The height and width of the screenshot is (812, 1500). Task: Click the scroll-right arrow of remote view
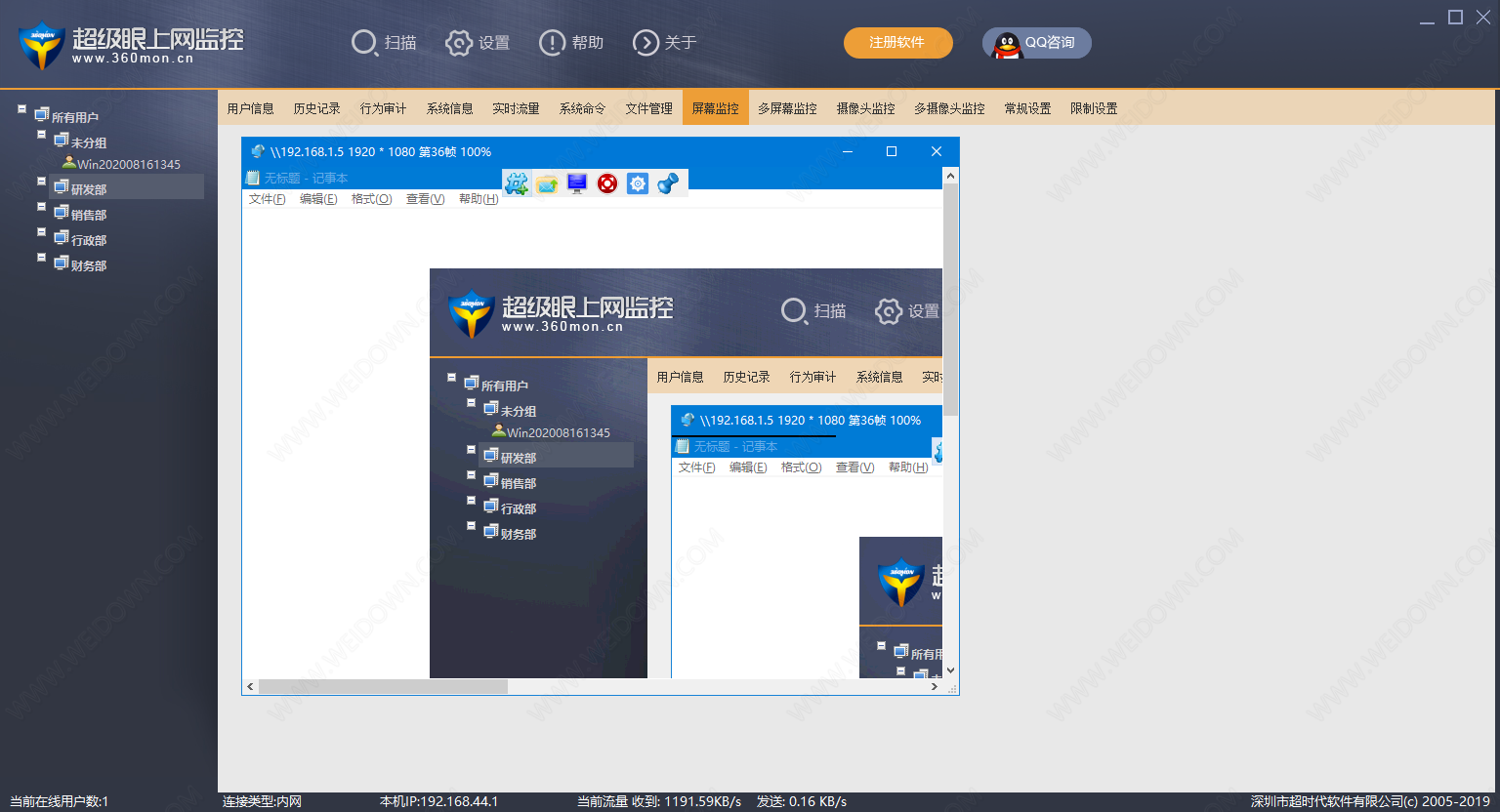tap(935, 687)
